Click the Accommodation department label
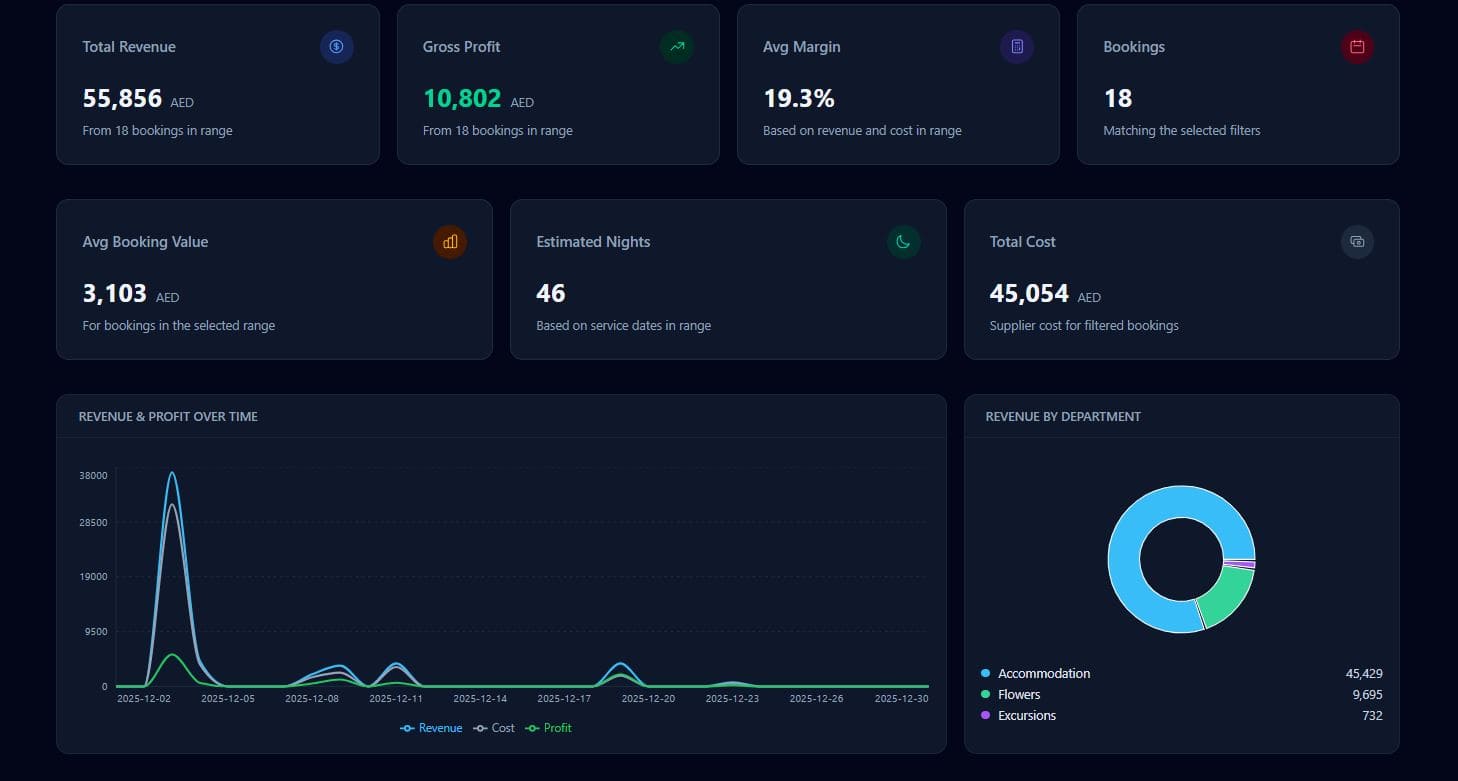 pos(1044,674)
